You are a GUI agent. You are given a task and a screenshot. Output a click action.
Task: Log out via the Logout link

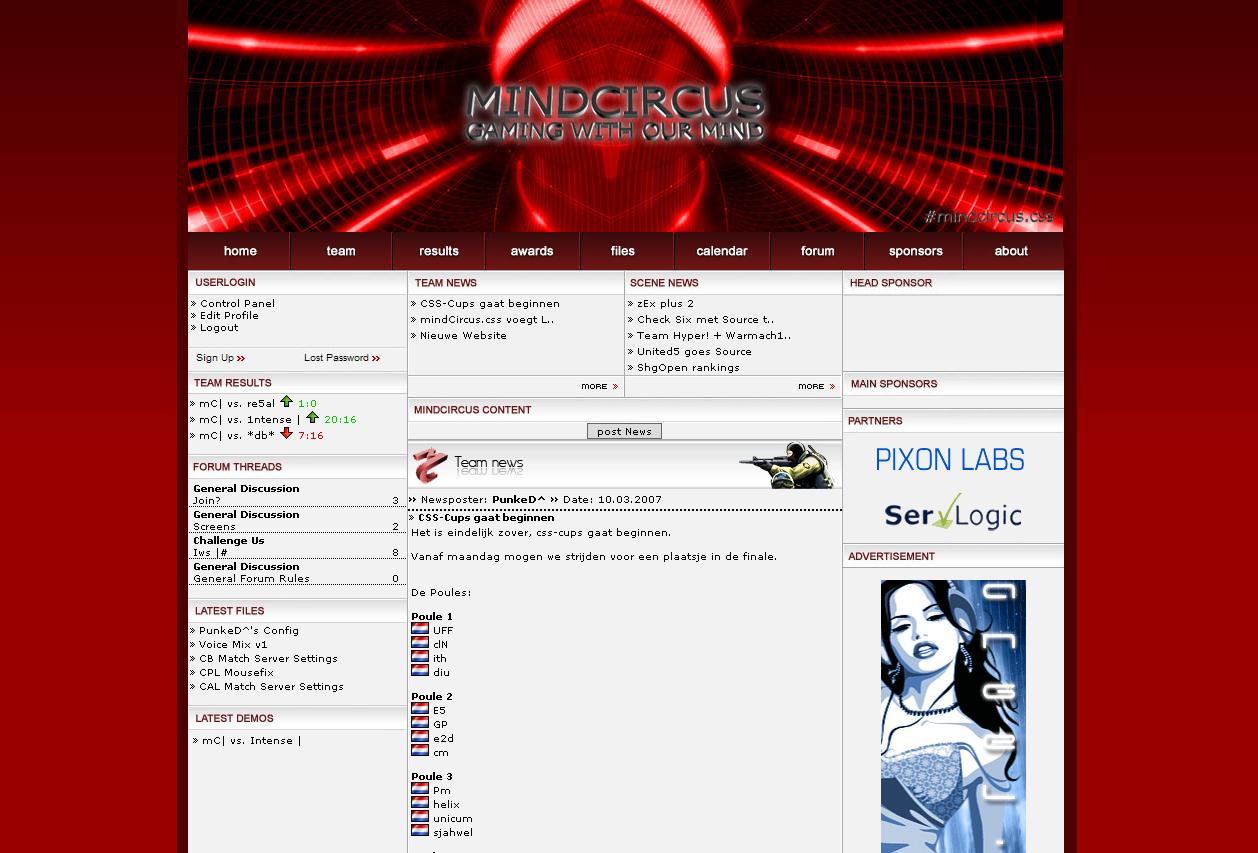[219, 328]
